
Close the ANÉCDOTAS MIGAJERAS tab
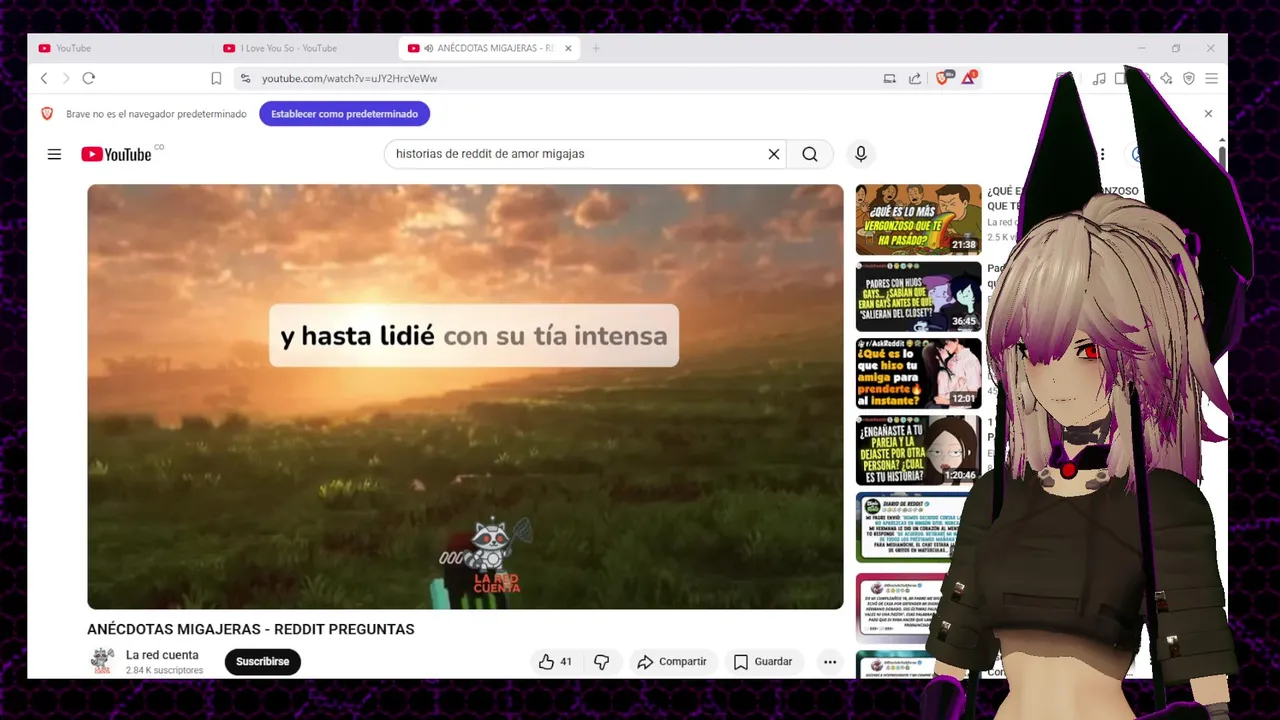[568, 48]
